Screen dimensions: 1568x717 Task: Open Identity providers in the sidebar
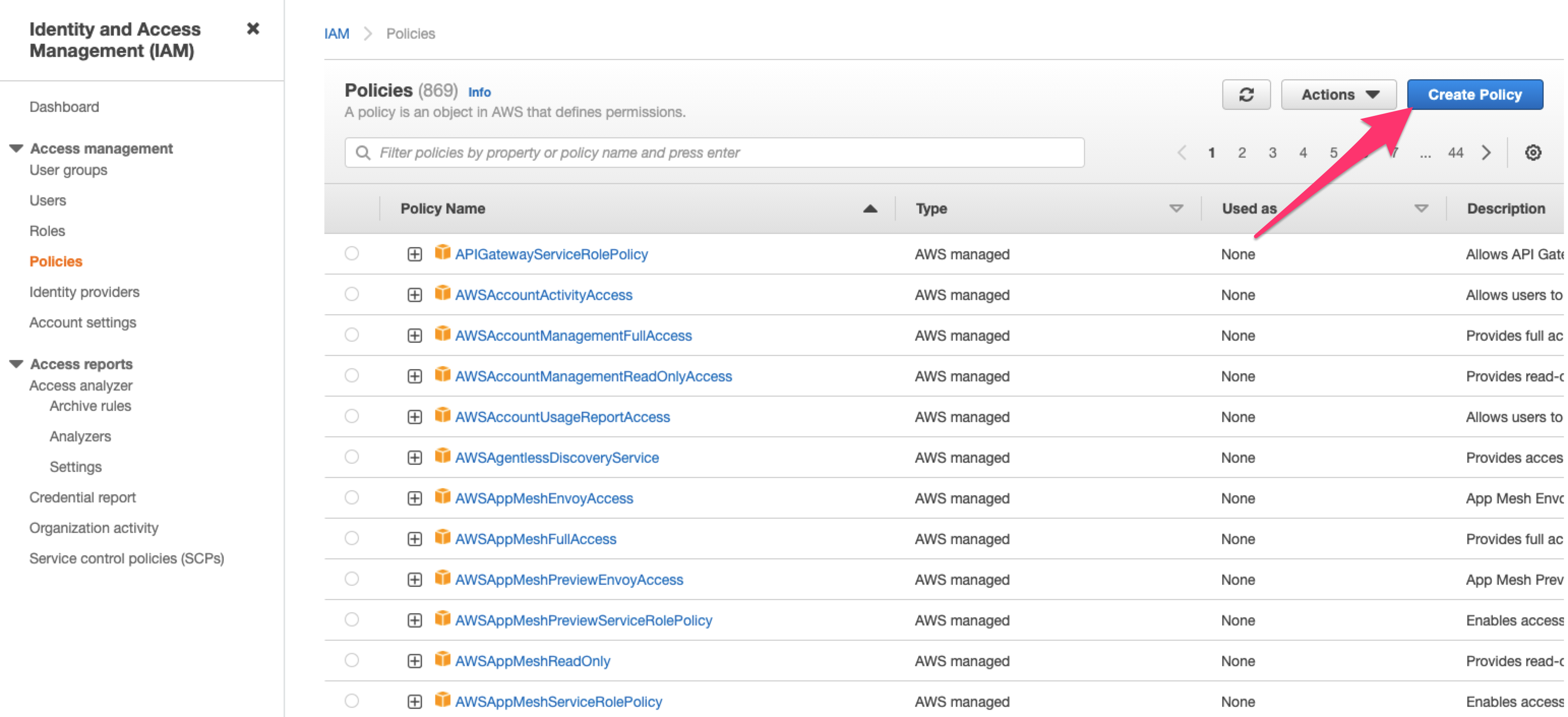84,292
